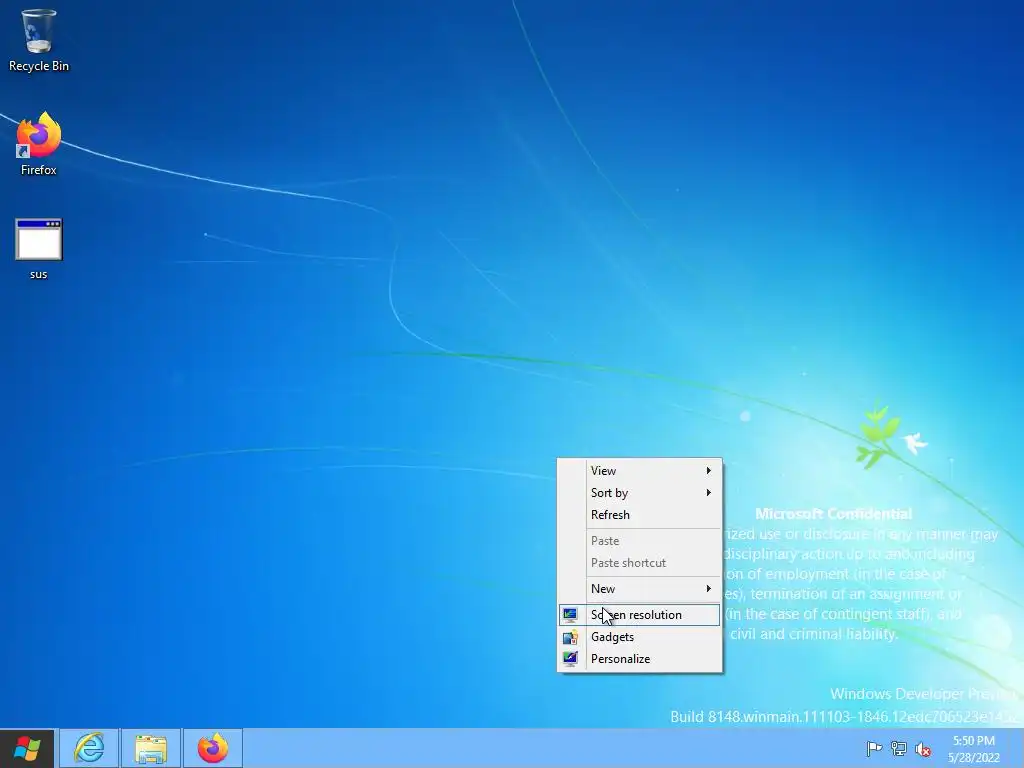Viewport: 1024px width, 768px height.
Task: Click the Personalize menu icon
Action: [x=570, y=658]
